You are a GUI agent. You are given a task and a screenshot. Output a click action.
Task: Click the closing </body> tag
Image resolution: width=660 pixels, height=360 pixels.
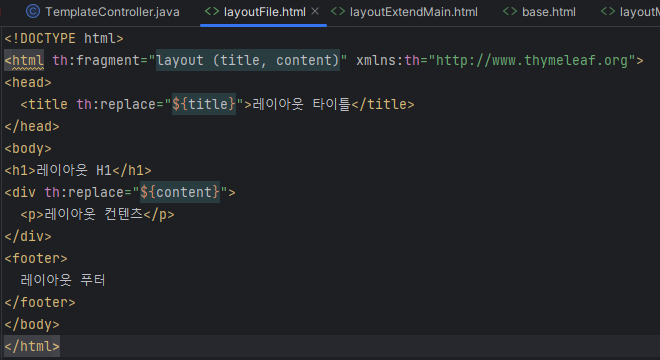[x=32, y=324]
